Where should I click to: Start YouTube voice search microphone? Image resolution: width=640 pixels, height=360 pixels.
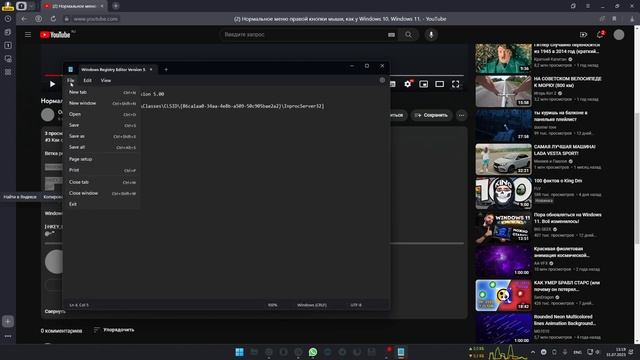pyautogui.click(x=431, y=35)
